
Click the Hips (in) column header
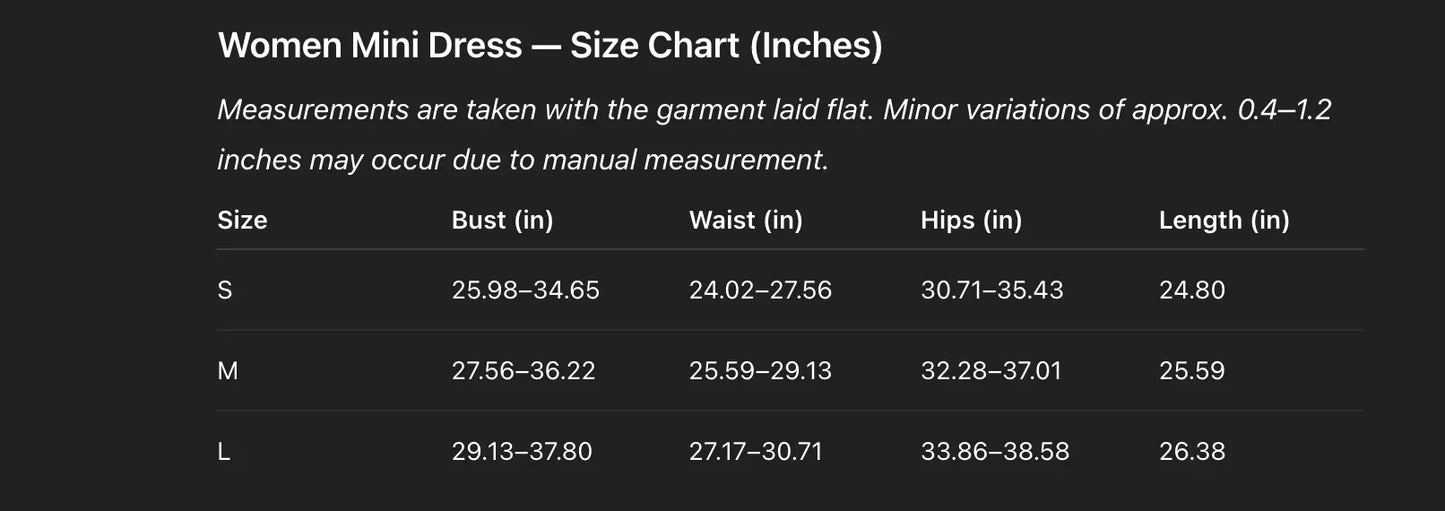tap(971, 220)
